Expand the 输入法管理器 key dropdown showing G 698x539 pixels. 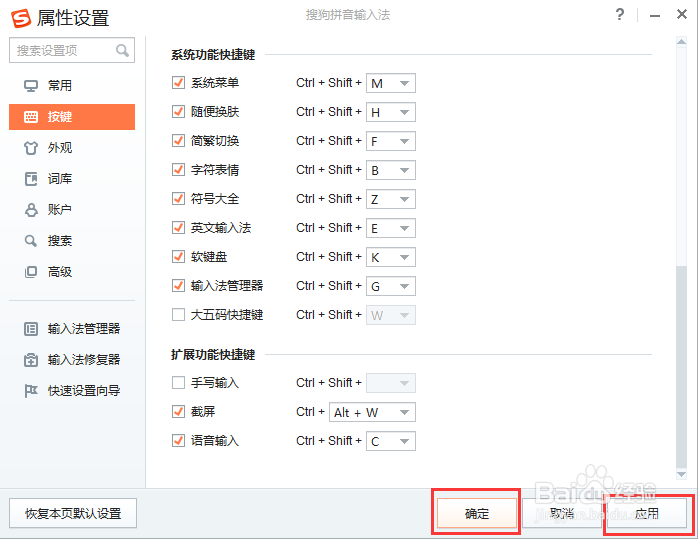coord(391,286)
